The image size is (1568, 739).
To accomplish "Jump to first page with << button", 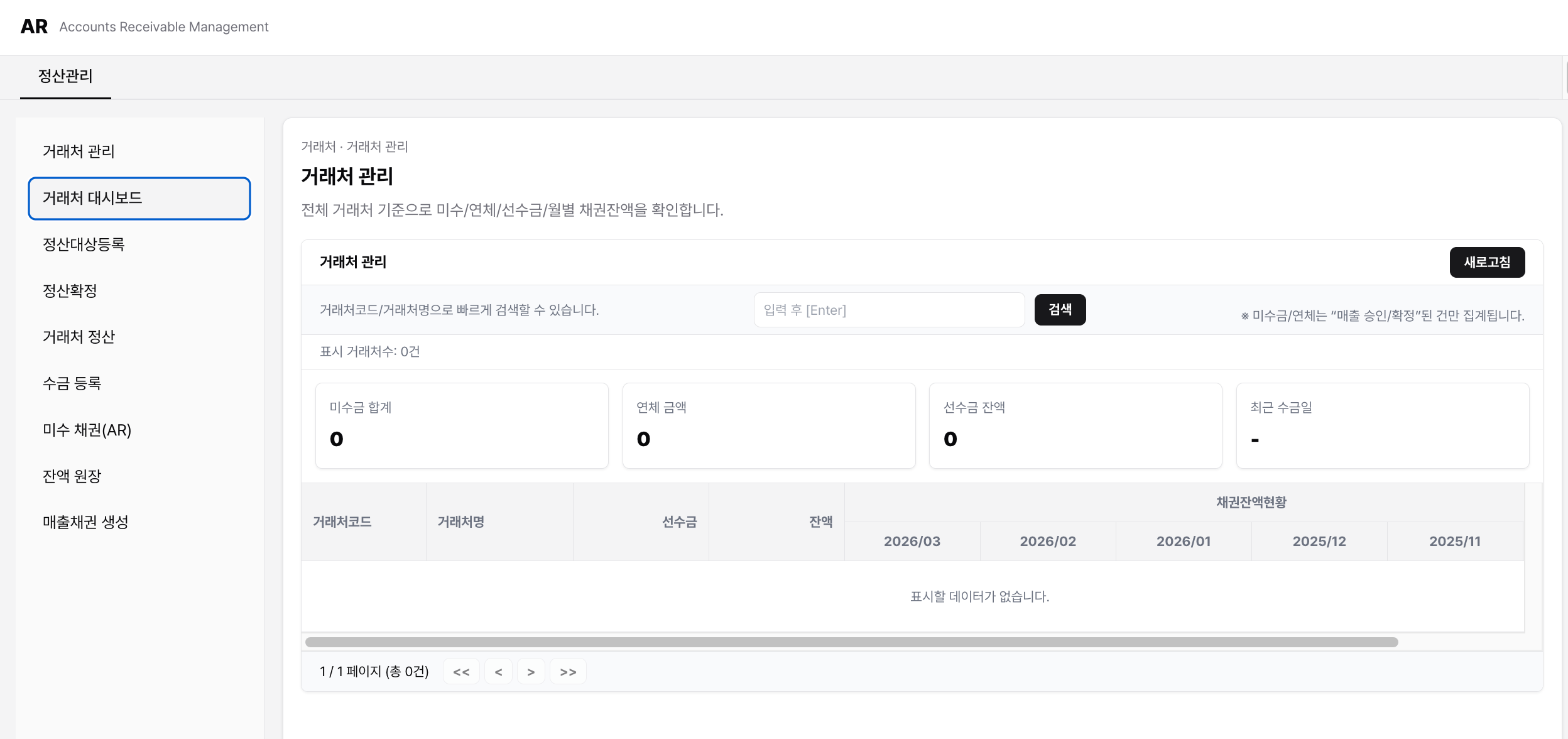I will tap(461, 672).
